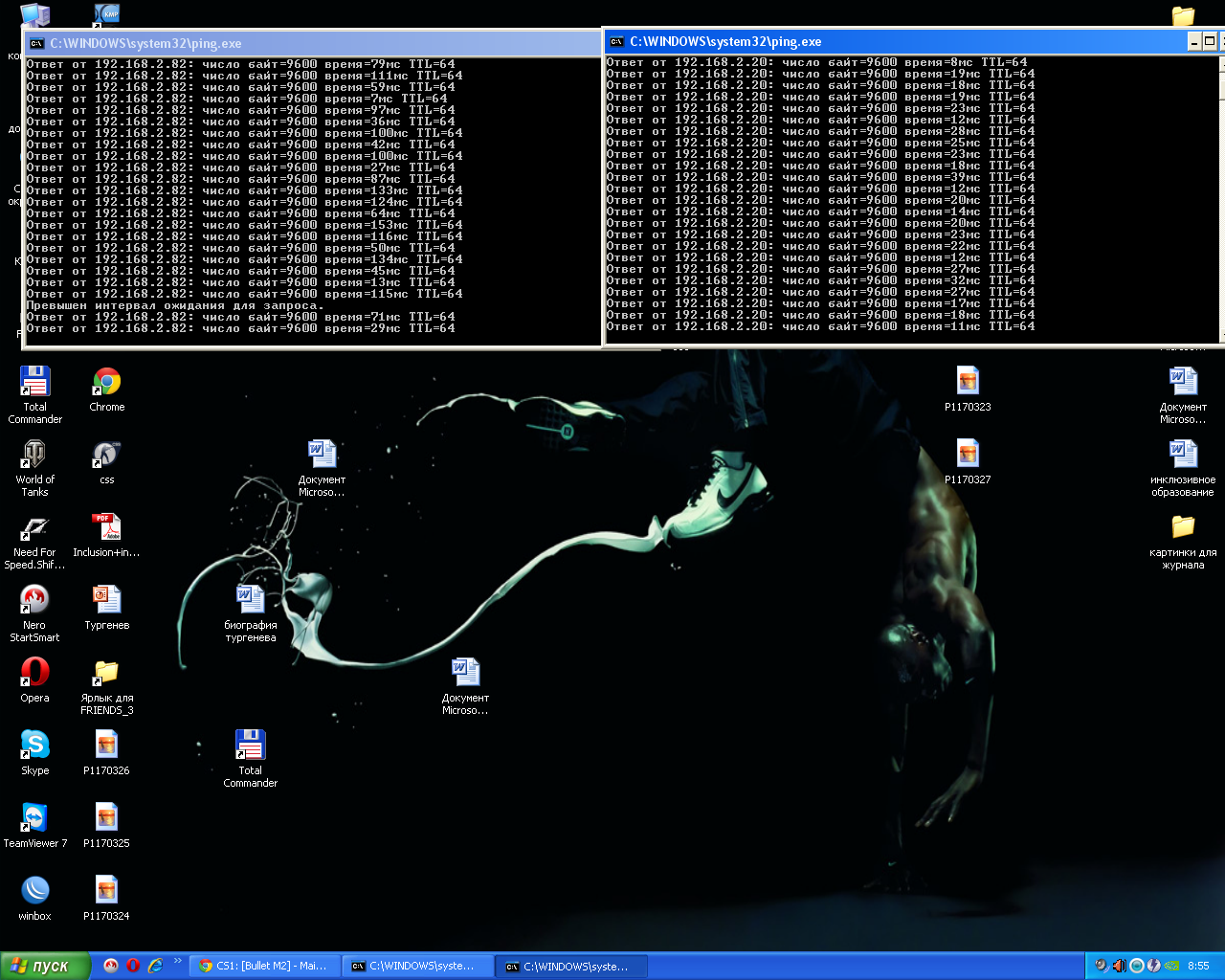
Task: Switch to Chrome CS1: [Bullet M2] taskbar button
Action: [263, 966]
